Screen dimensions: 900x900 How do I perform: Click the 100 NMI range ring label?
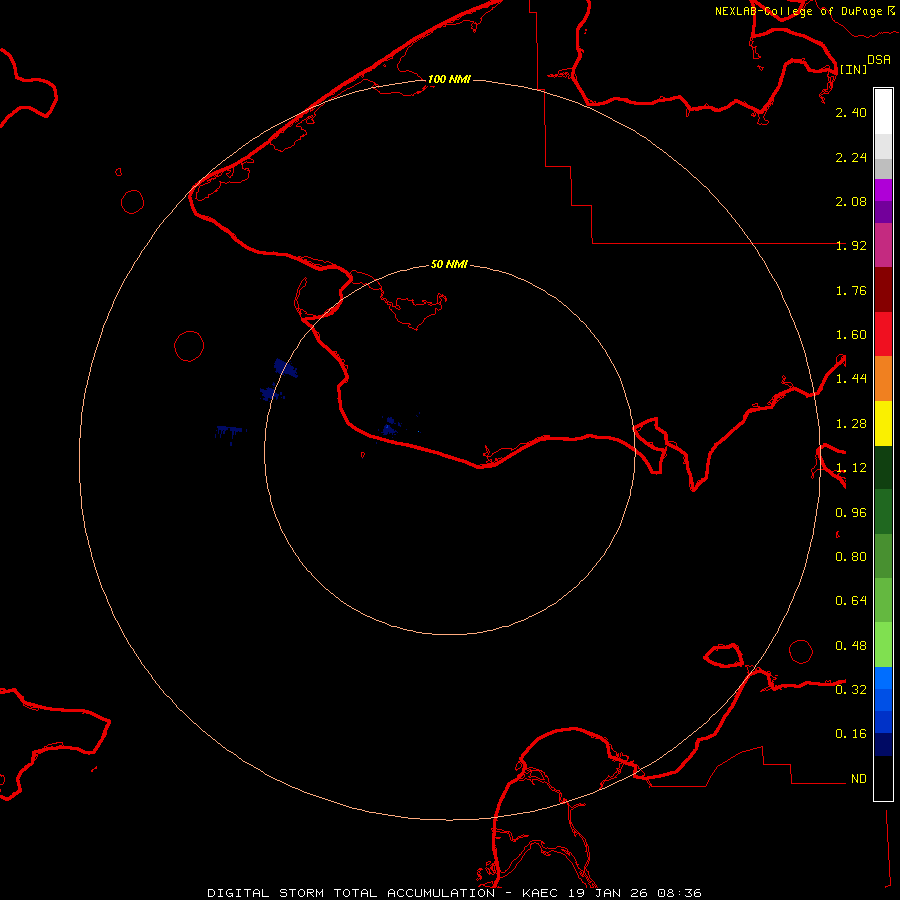tap(448, 79)
